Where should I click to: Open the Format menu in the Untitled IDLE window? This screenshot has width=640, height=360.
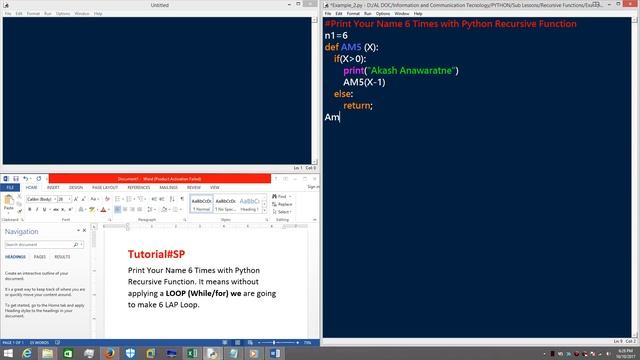click(33, 13)
